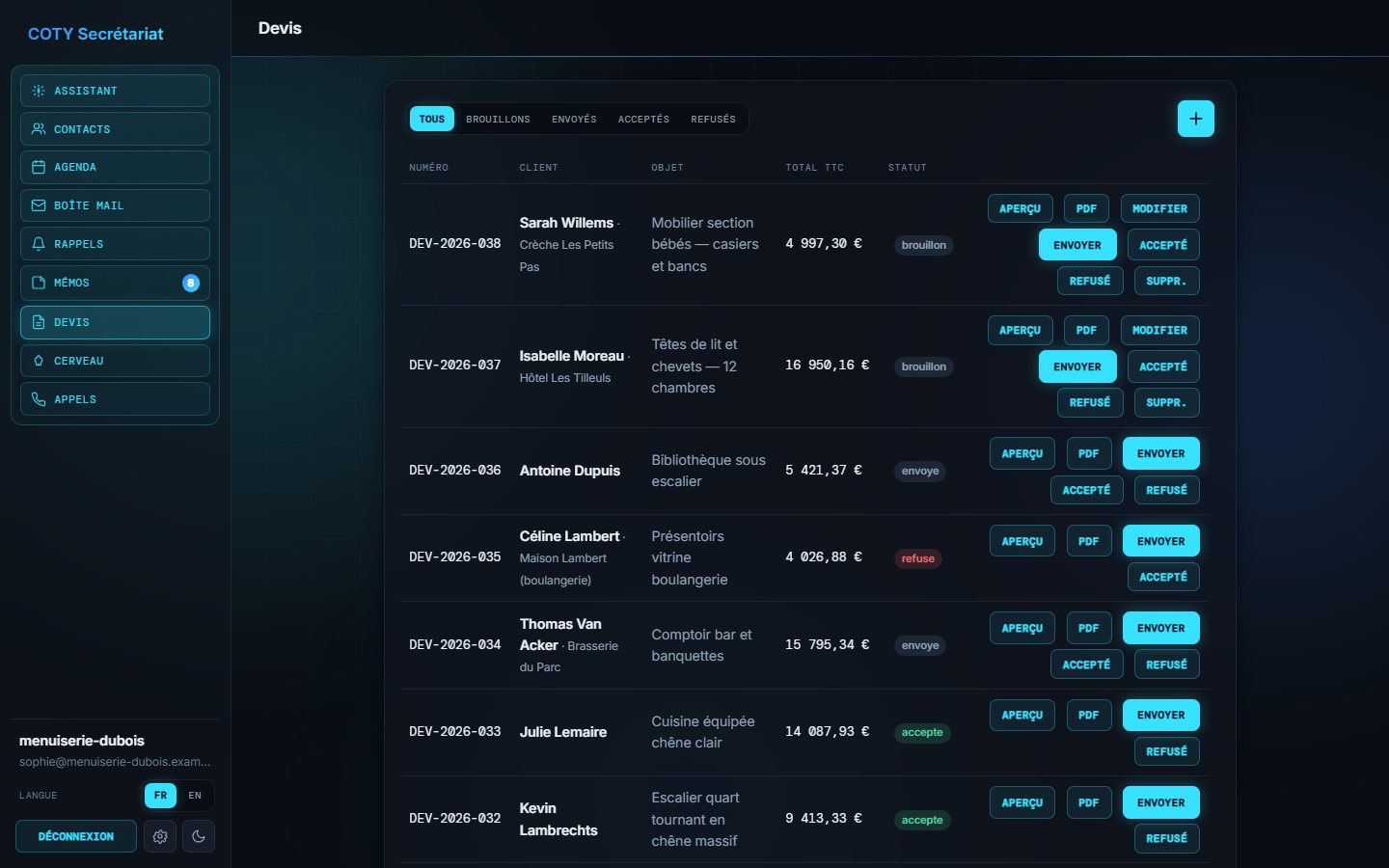Show all quotes with Tous tab
Image resolution: width=1389 pixels, height=868 pixels.
click(432, 119)
